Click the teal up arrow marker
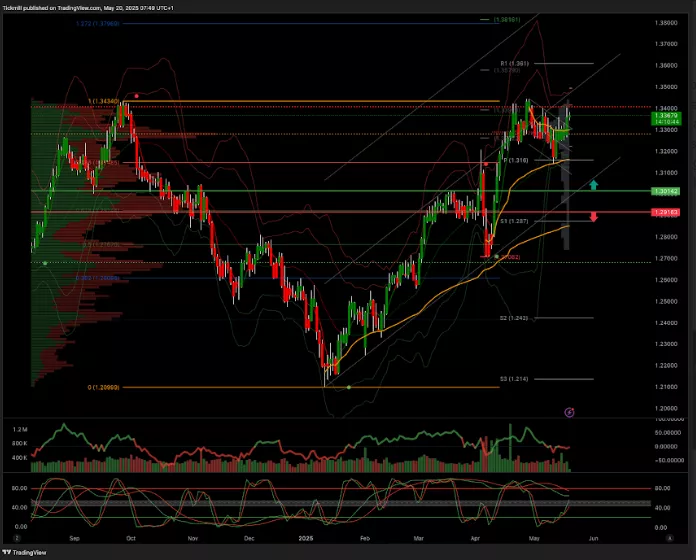Screen dimensions: 696x560 point(594,185)
